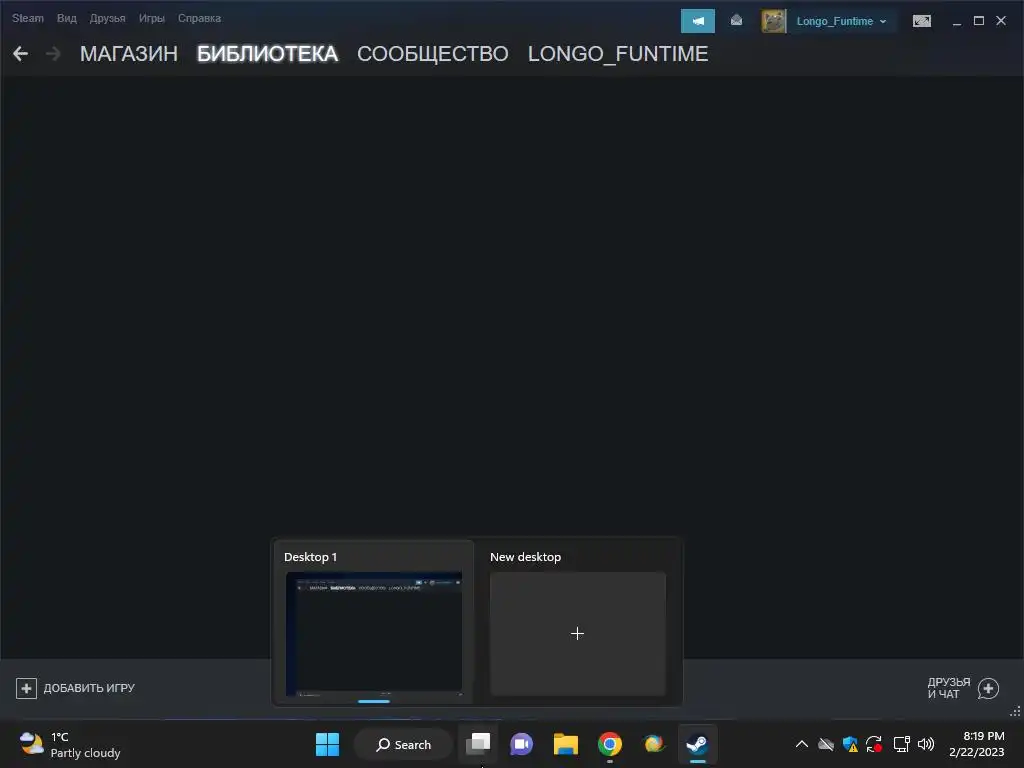Image resolution: width=1024 pixels, height=768 pixels.
Task: Open friends chat bubble plus icon
Action: pyautogui.click(x=988, y=688)
